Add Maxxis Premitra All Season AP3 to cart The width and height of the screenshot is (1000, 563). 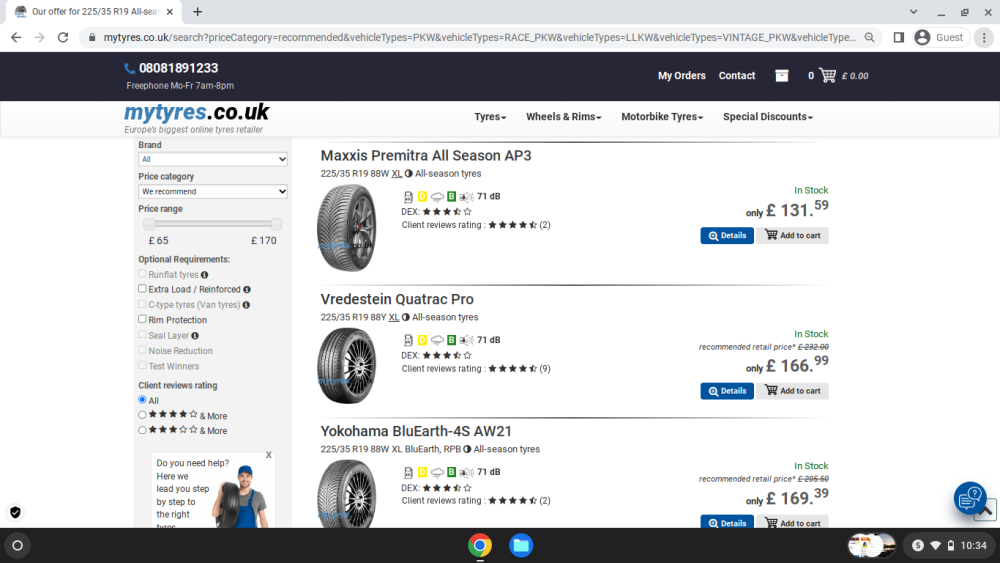click(x=792, y=236)
